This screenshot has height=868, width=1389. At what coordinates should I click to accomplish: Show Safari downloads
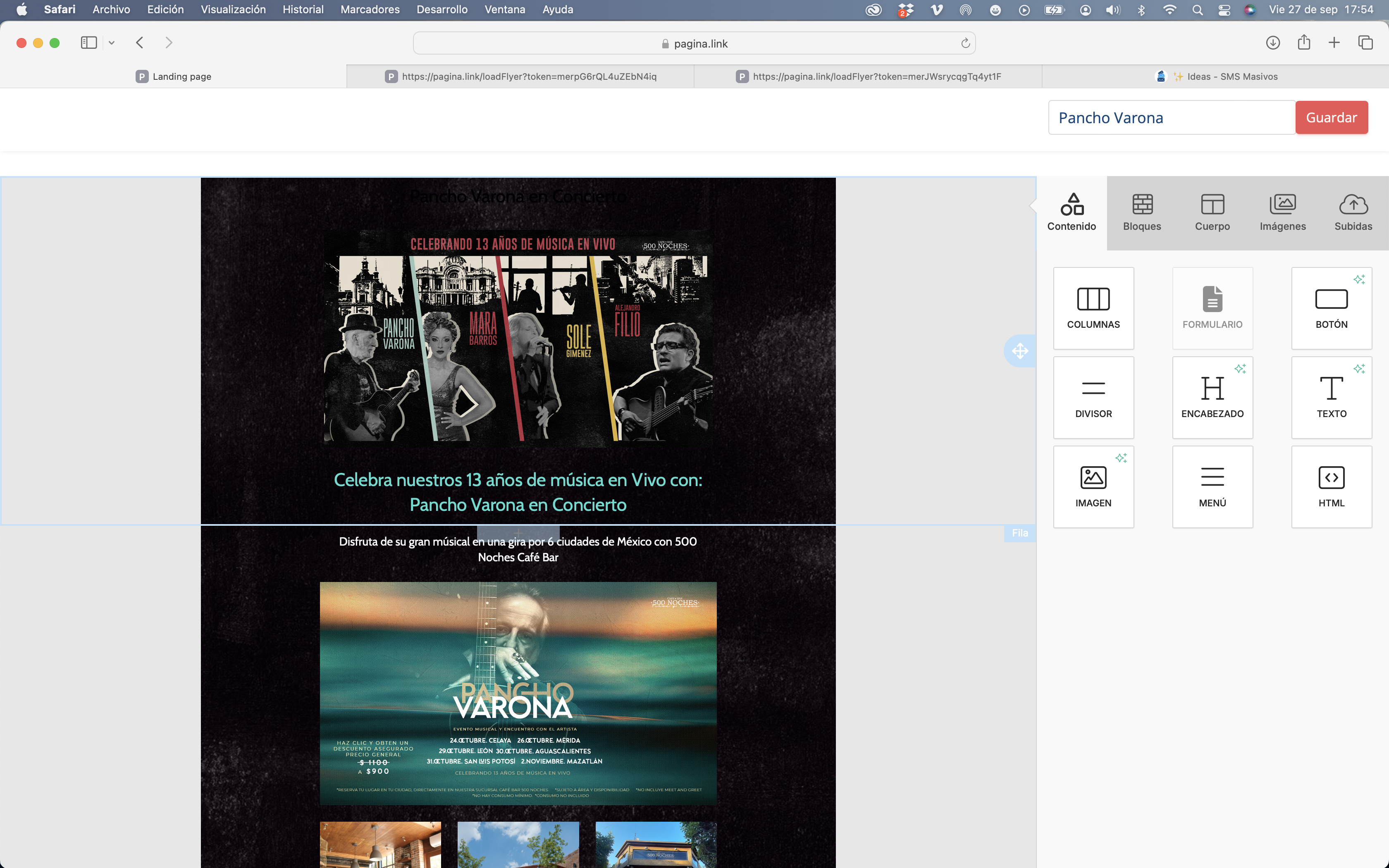pos(1273,43)
